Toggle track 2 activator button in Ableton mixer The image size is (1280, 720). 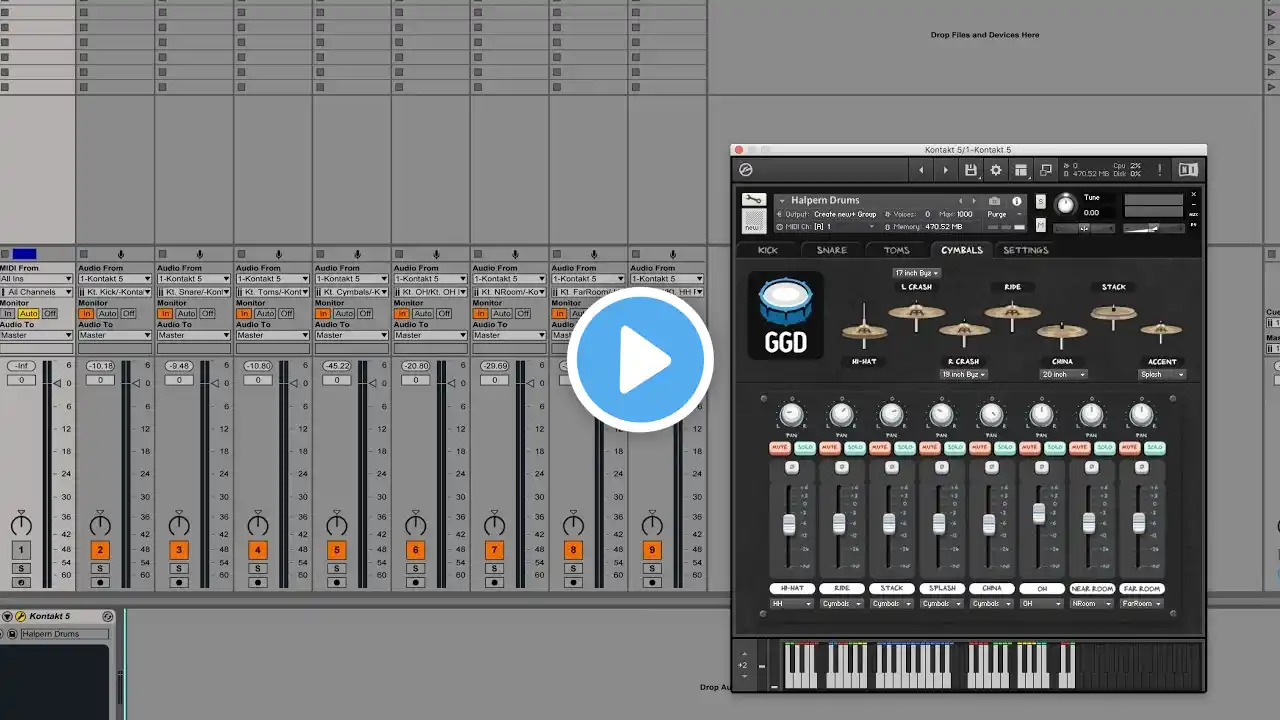click(100, 550)
